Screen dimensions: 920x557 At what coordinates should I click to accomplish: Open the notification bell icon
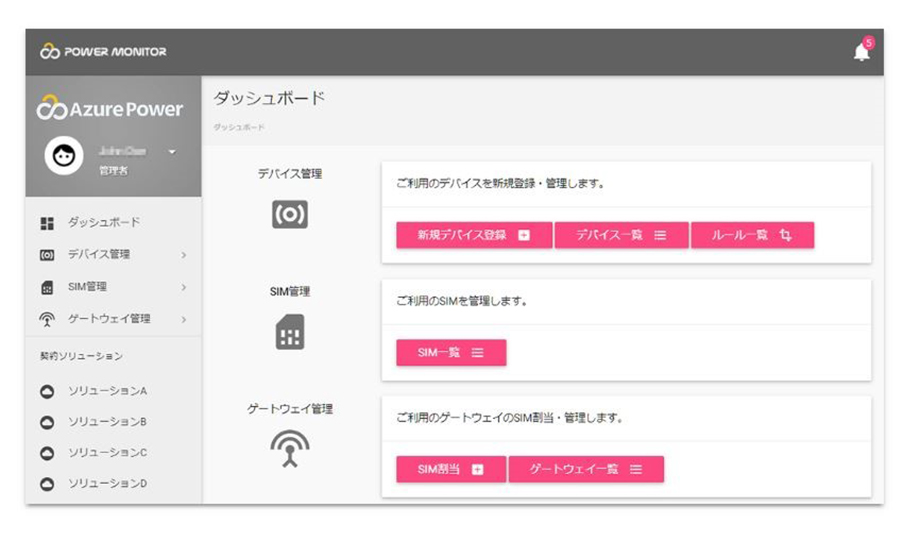tap(861, 52)
